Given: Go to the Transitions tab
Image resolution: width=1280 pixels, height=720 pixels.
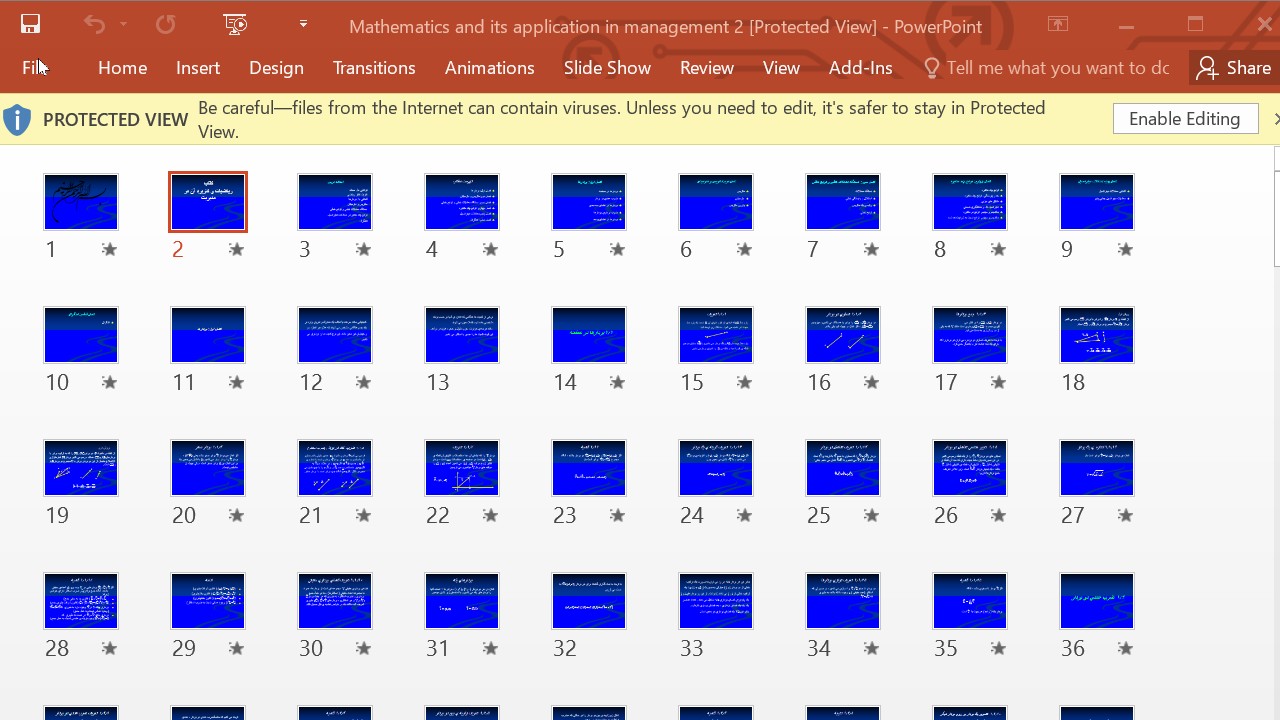Looking at the screenshot, I should coord(374,68).
